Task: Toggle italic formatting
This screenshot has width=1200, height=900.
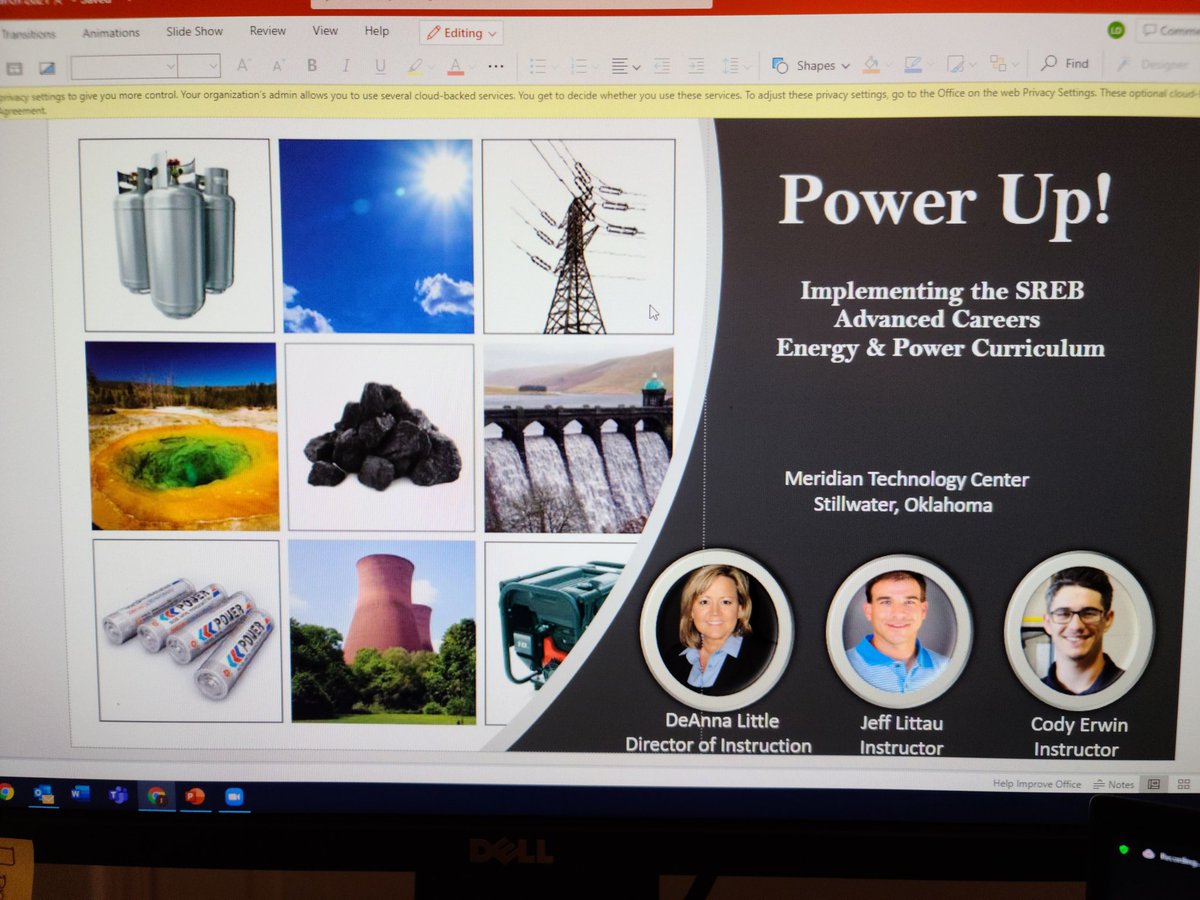Action: [346, 66]
